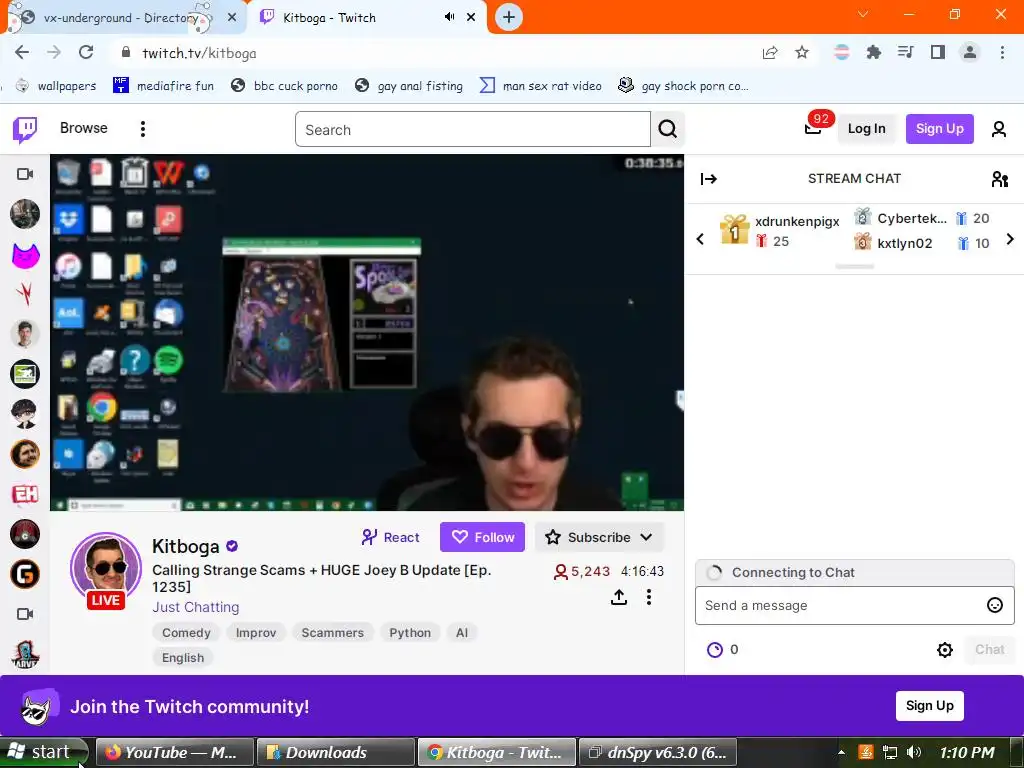The image size is (1024, 768).
Task: Reload the Twitch page
Action: pos(86,52)
